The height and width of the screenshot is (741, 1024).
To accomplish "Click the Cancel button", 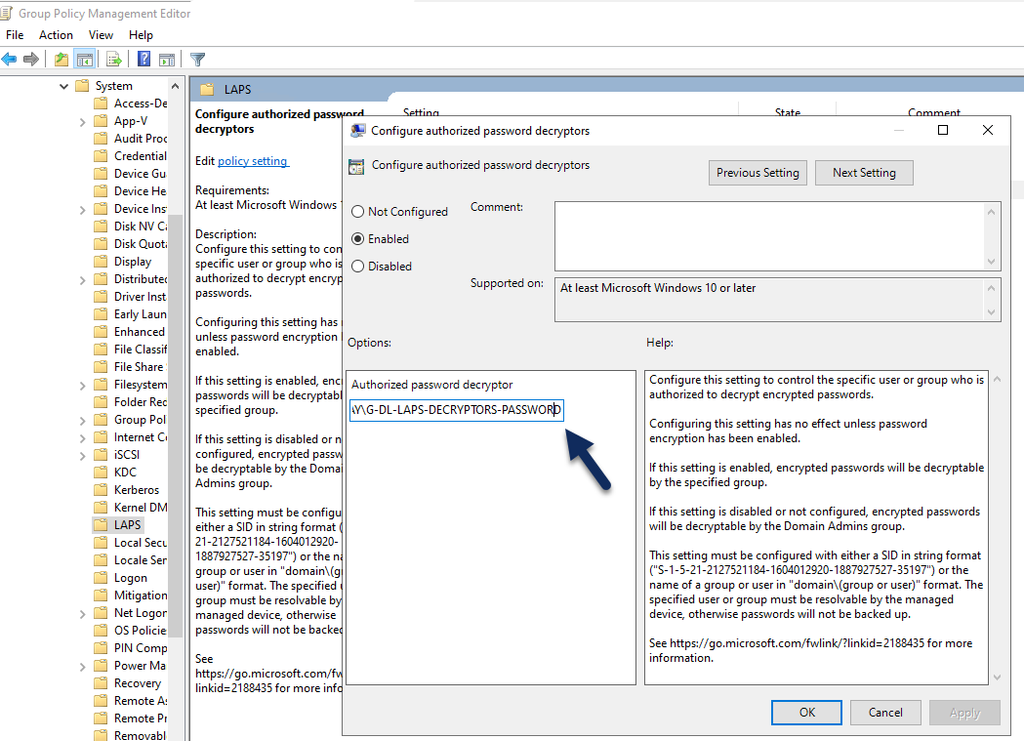I will point(886,712).
